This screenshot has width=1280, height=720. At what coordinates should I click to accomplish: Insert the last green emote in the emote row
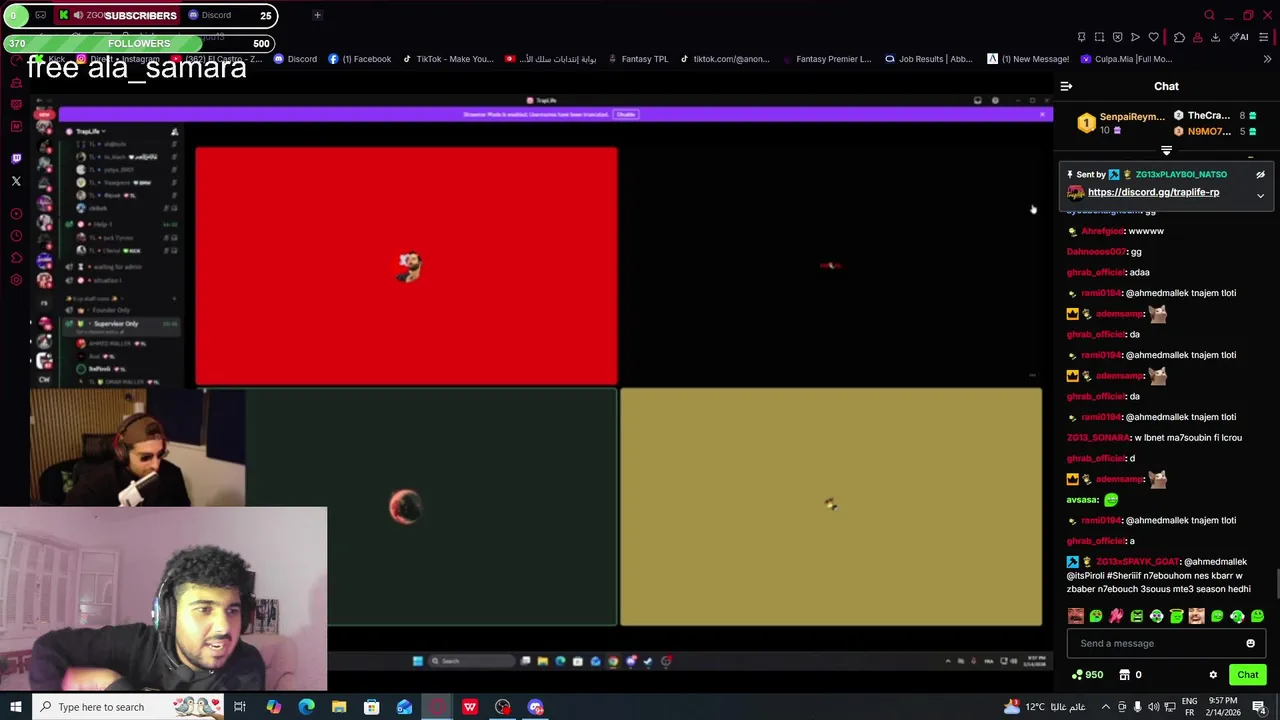coord(1257,617)
